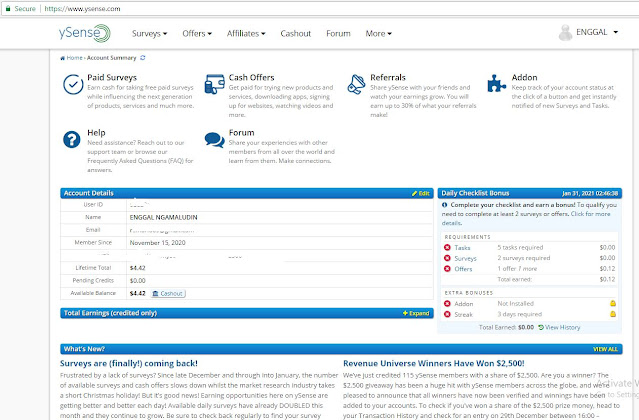Viewport: 639px width, 420px height.
Task: Click the Cash Offers wallet icon
Action: tap(214, 84)
